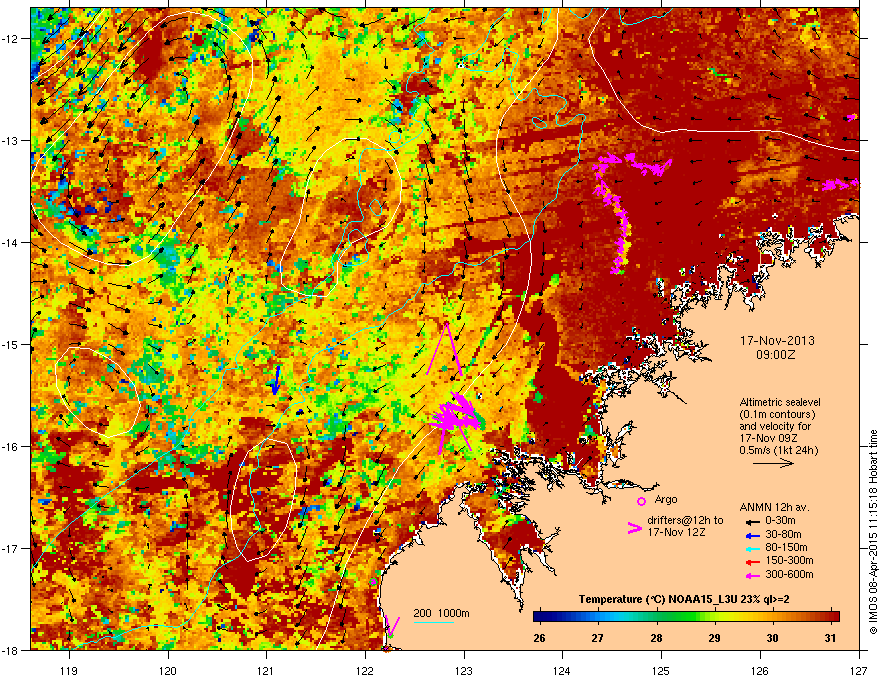Click the '150-300m' depth label

tap(789, 560)
